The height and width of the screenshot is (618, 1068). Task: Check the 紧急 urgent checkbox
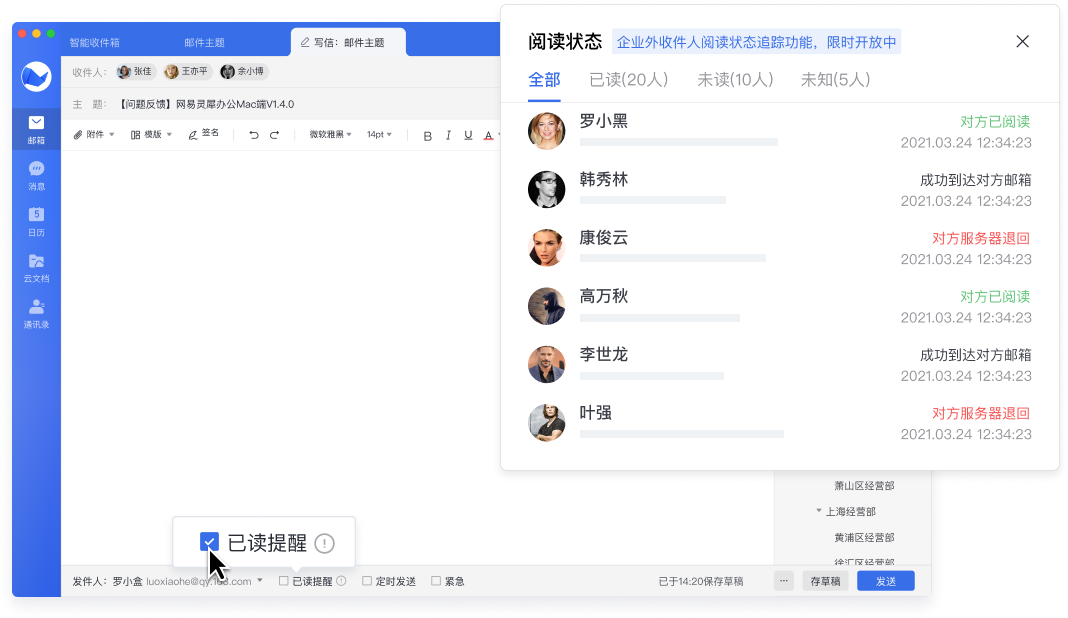click(436, 581)
